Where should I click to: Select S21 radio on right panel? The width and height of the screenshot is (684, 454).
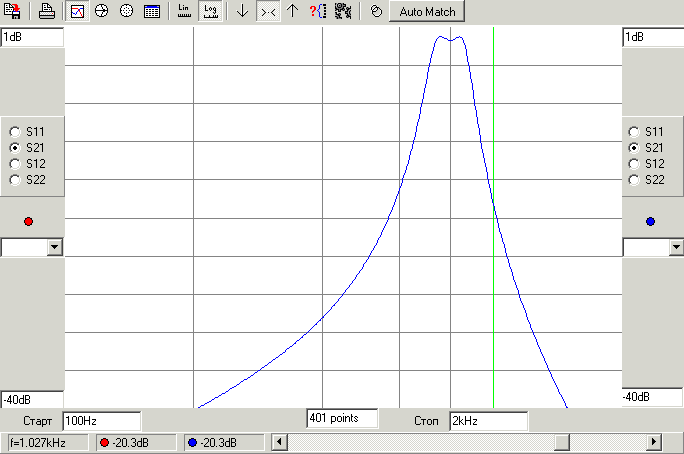point(634,148)
